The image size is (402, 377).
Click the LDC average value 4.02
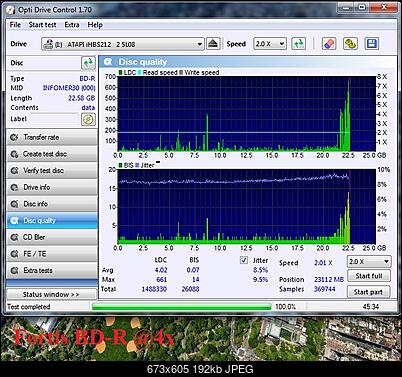pyautogui.click(x=161, y=270)
